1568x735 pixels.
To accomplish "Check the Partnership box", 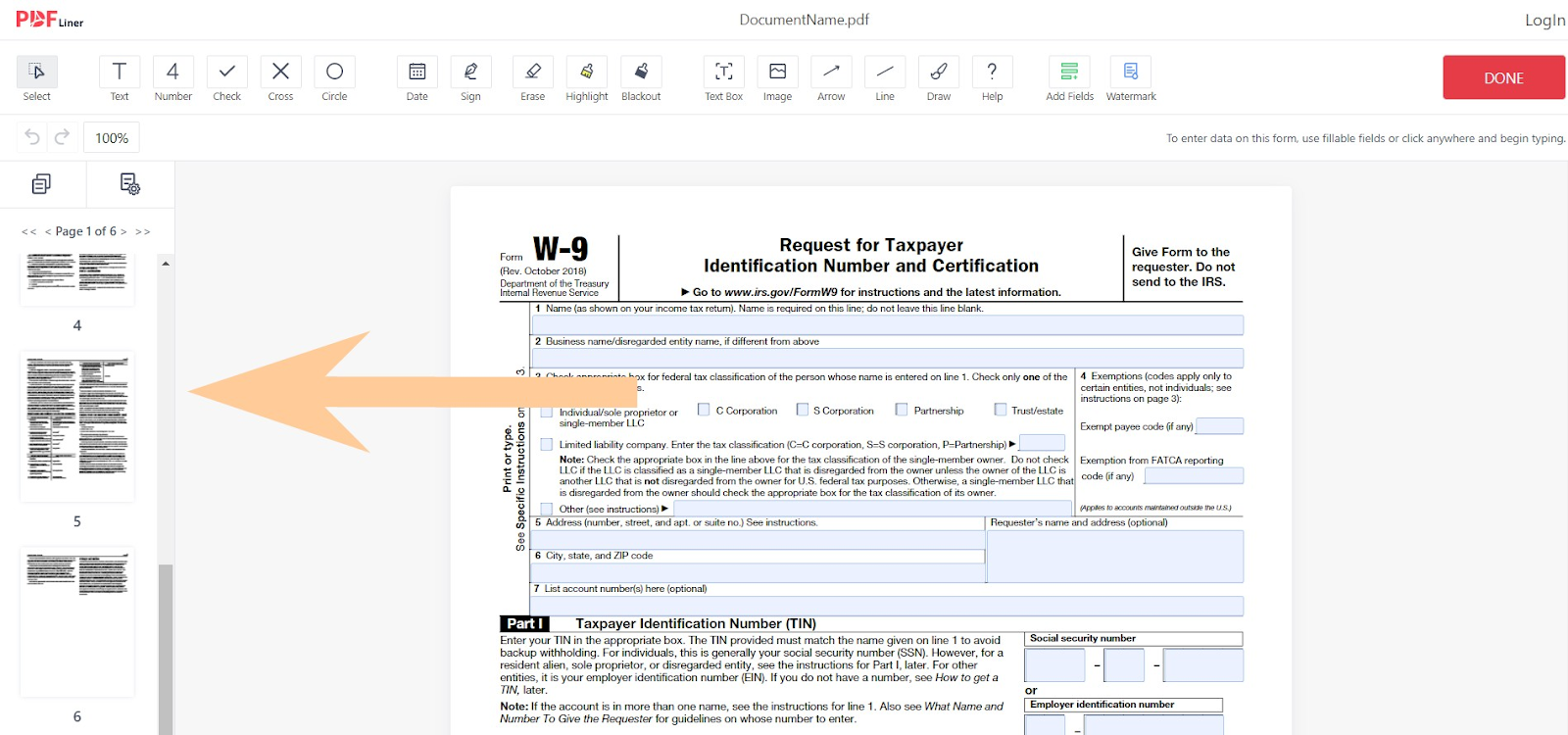I will (x=902, y=410).
